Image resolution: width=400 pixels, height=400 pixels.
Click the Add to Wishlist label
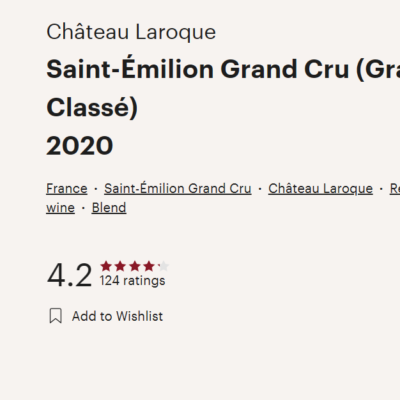pyautogui.click(x=117, y=316)
